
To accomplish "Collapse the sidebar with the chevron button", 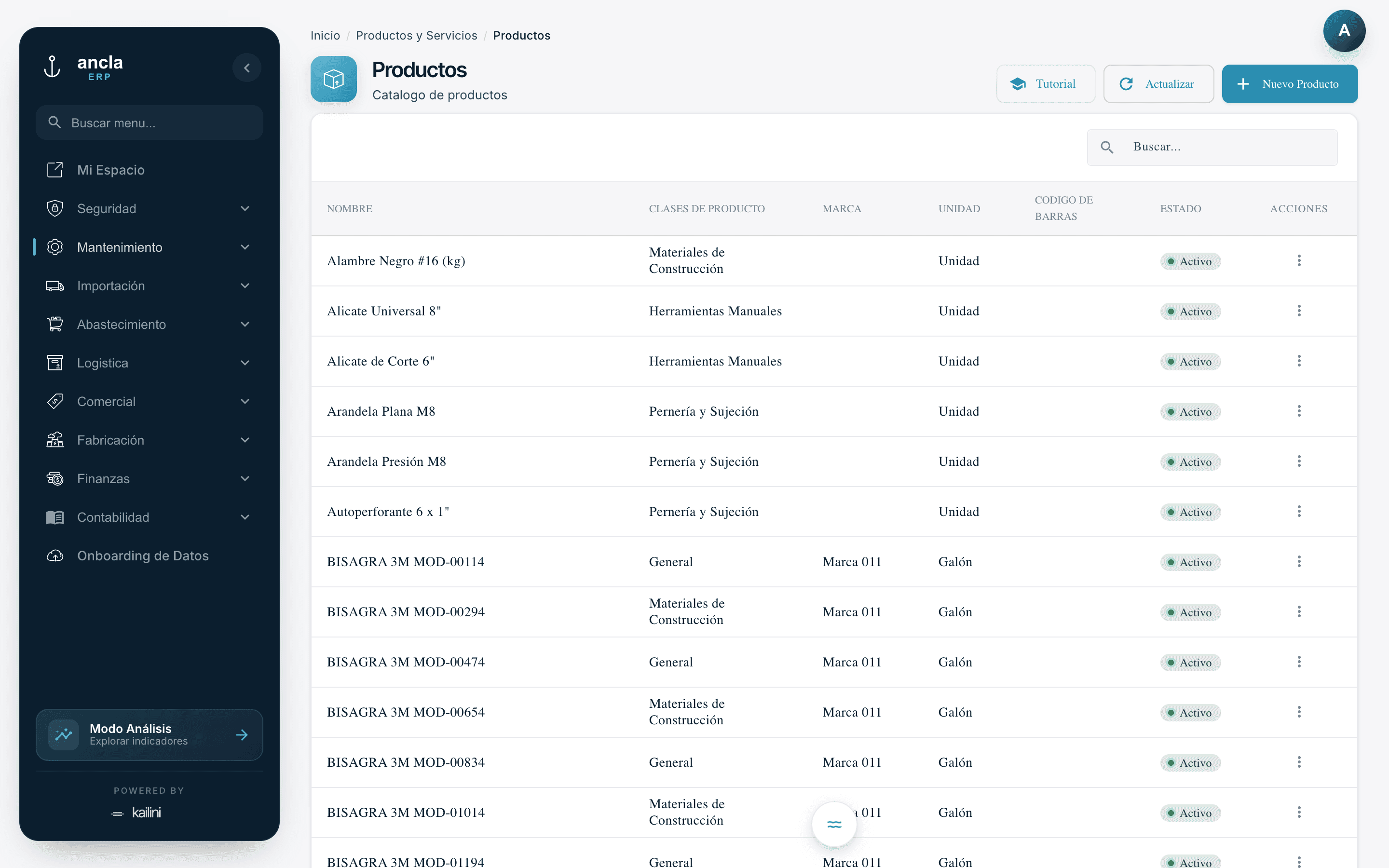I will click(x=247, y=68).
